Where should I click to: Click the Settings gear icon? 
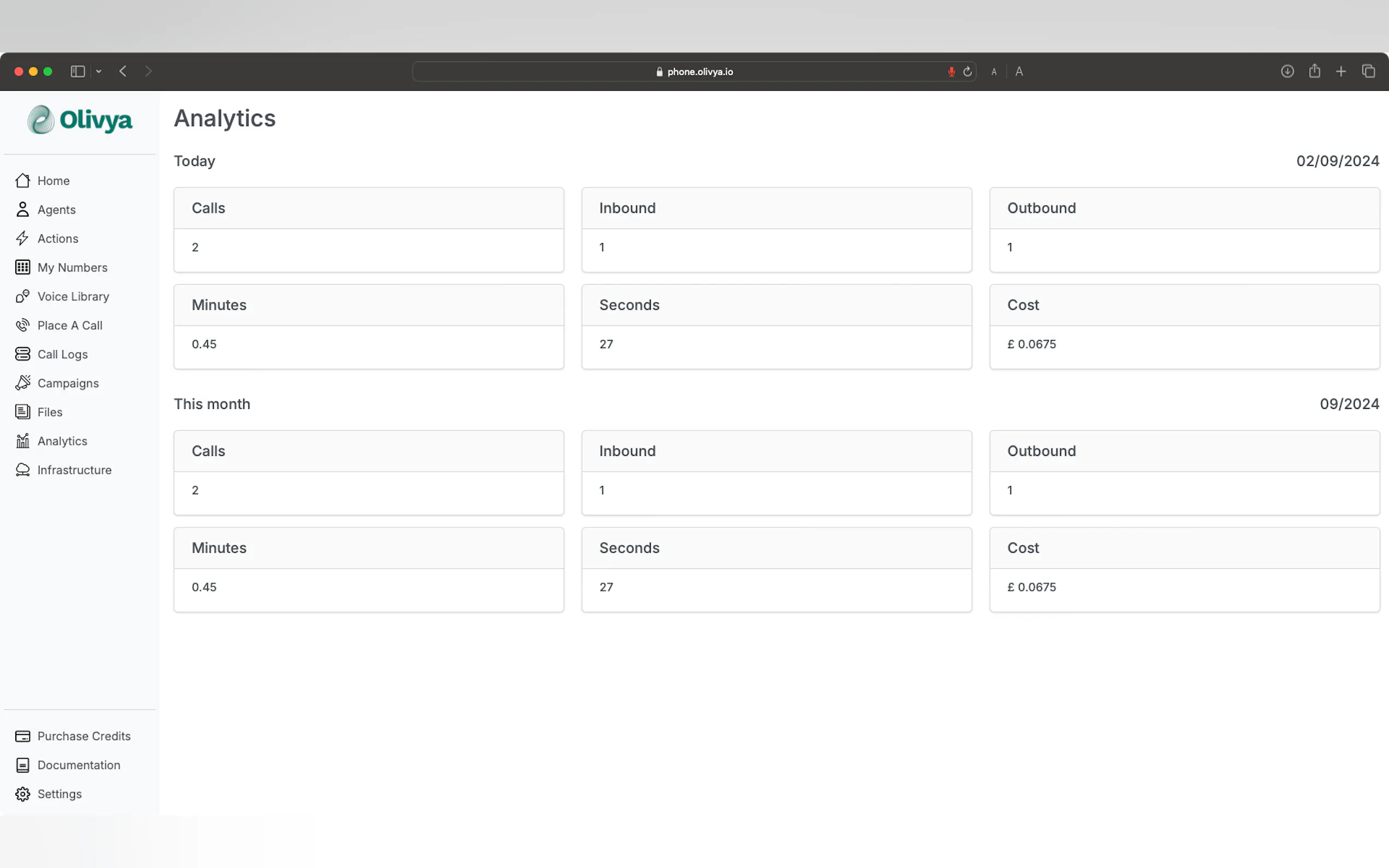point(22,794)
